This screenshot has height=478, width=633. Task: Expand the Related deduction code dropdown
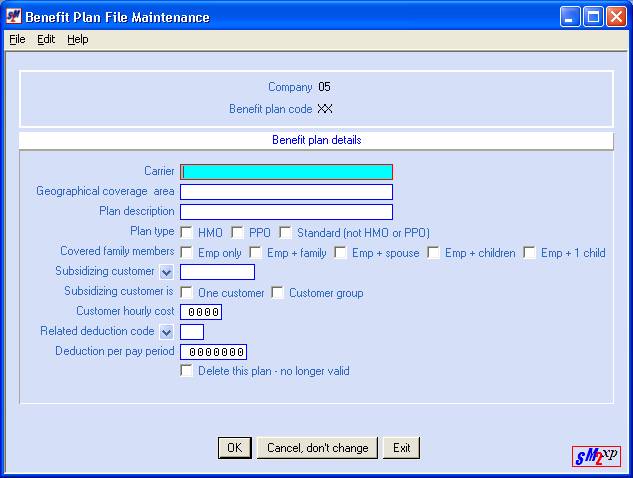click(166, 332)
